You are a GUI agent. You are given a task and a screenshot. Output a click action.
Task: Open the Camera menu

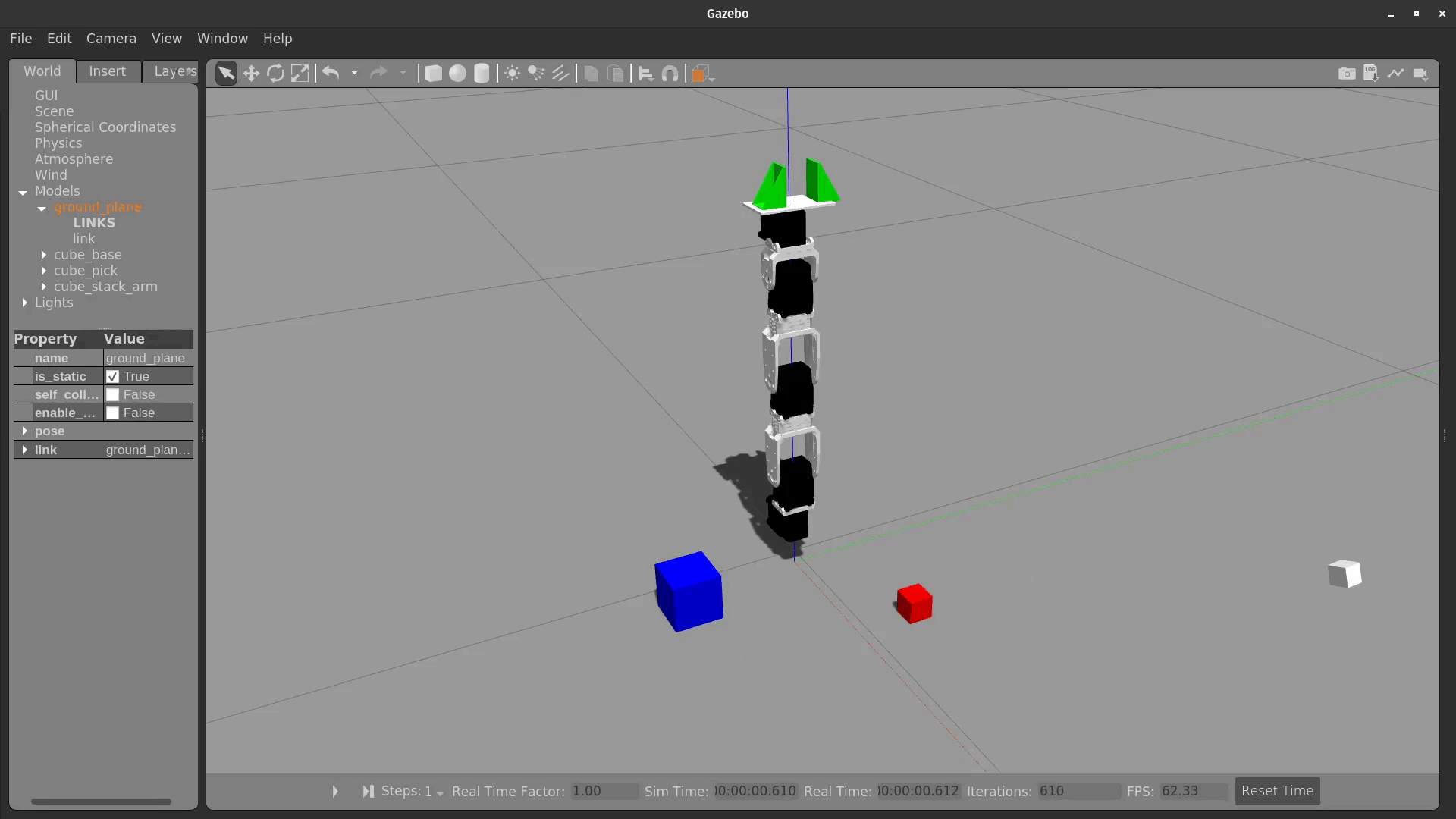[111, 38]
